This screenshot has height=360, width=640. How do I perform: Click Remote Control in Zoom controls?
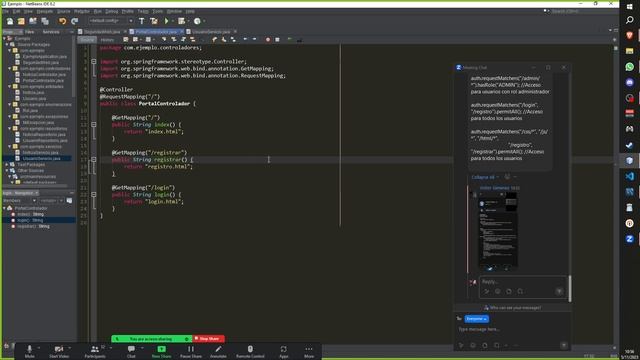(250, 351)
